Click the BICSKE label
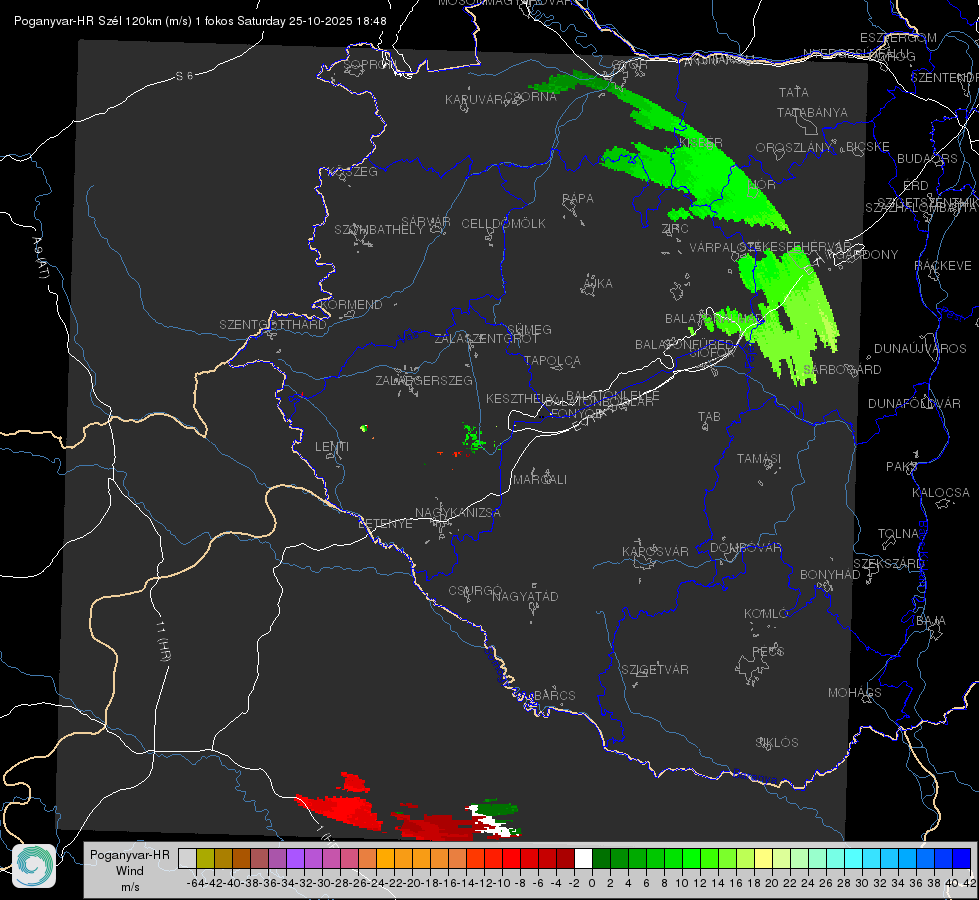Screen dimensions: 979x900 868,147
